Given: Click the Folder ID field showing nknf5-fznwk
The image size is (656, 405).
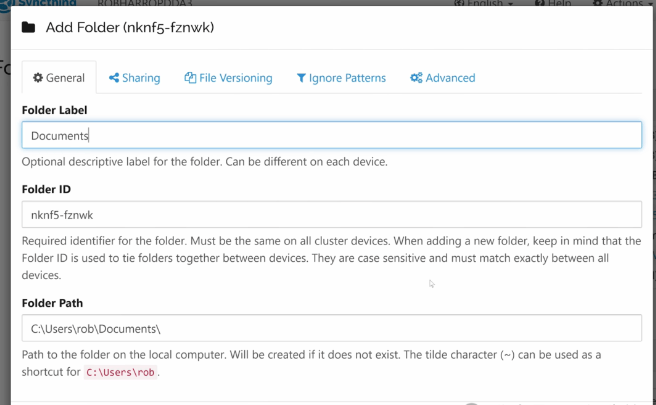Looking at the screenshot, I should point(332,215).
